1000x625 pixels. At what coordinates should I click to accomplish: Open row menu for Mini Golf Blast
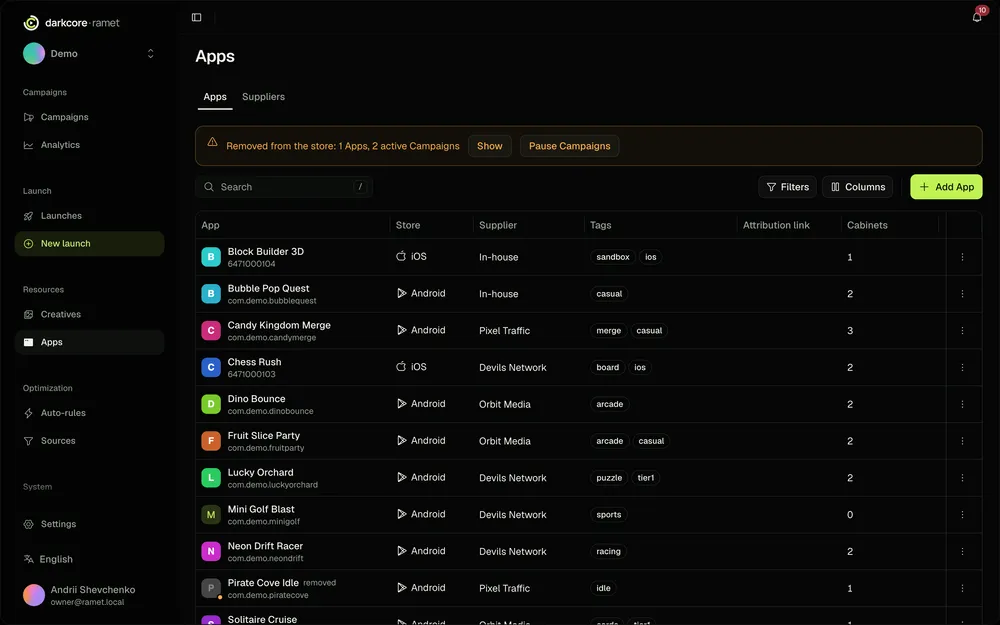962,515
